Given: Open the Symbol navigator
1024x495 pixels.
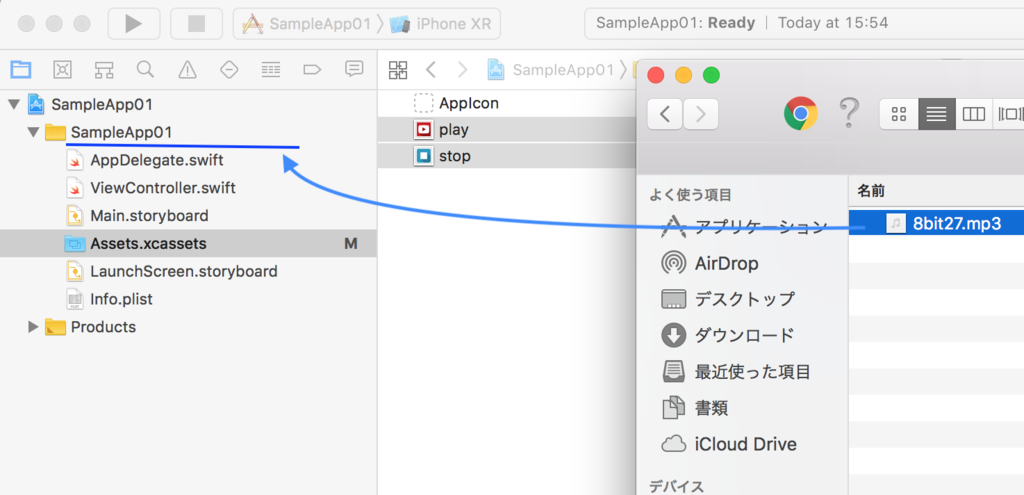Looking at the screenshot, I should [104, 69].
